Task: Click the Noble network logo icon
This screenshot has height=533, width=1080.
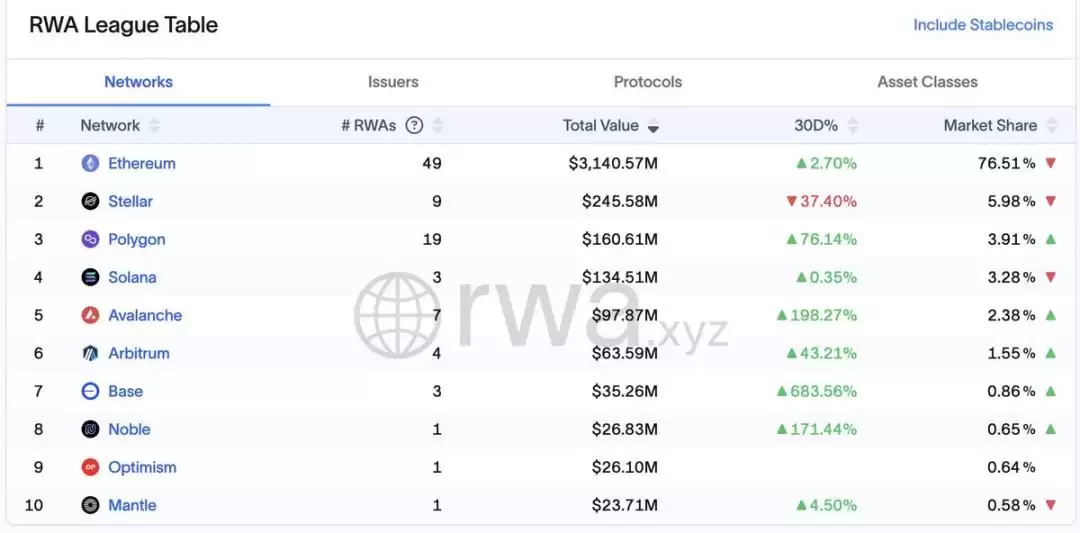Action: coord(90,429)
